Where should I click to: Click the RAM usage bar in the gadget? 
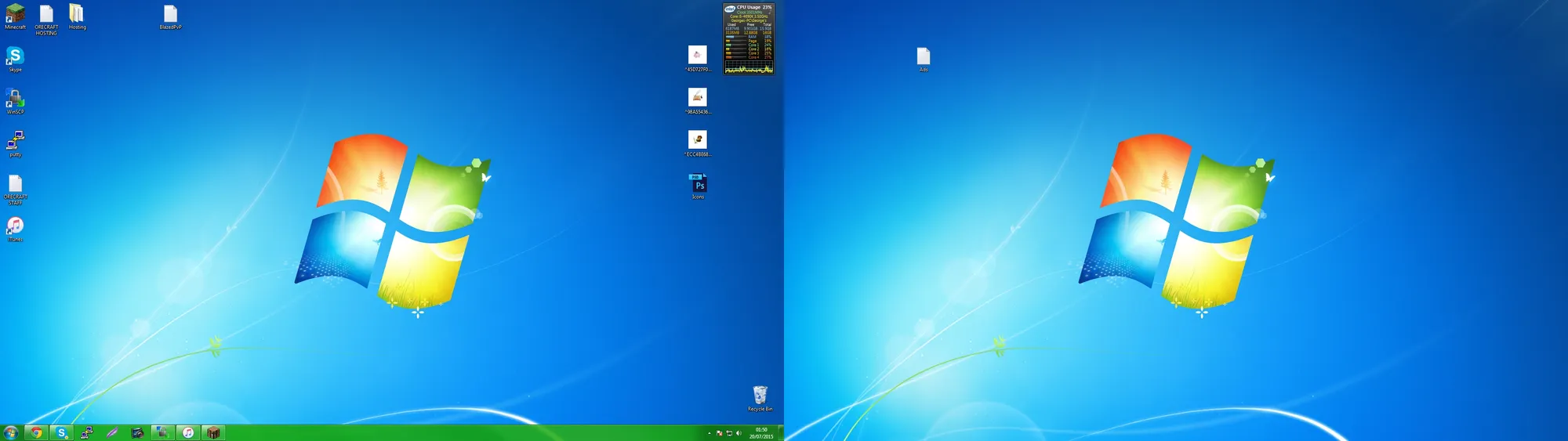point(735,37)
